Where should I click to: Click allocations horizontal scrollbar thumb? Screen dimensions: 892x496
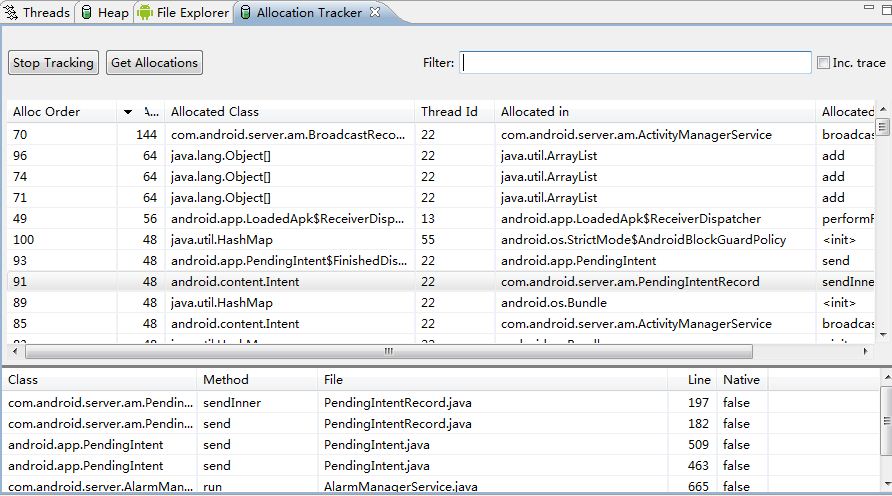coord(389,352)
